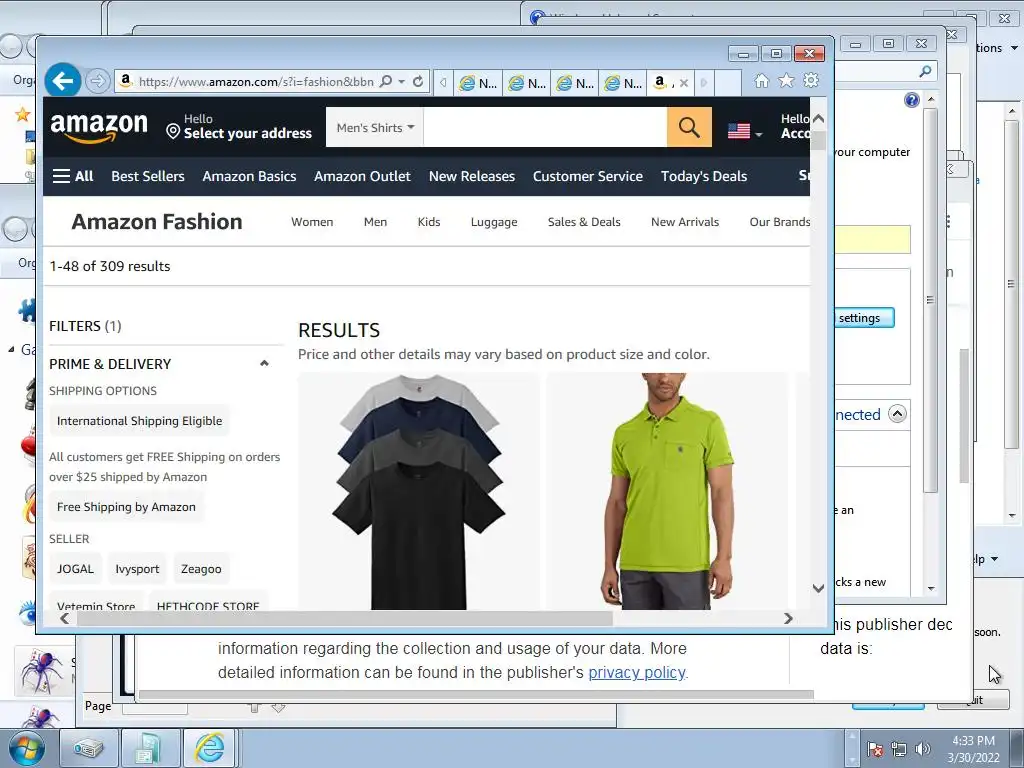
Task: Click the IE back arrow button
Action: (x=63, y=81)
